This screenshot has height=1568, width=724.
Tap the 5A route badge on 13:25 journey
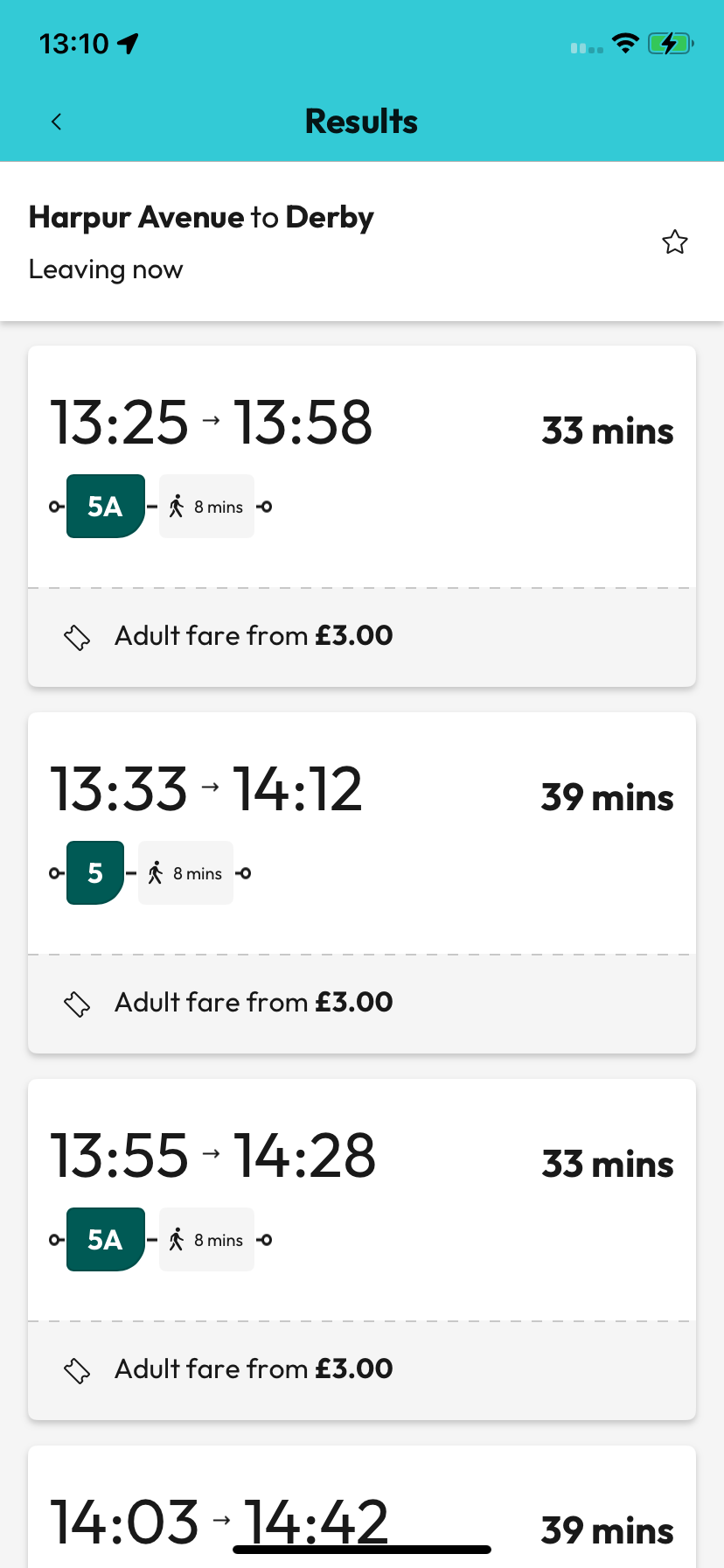[x=105, y=507]
